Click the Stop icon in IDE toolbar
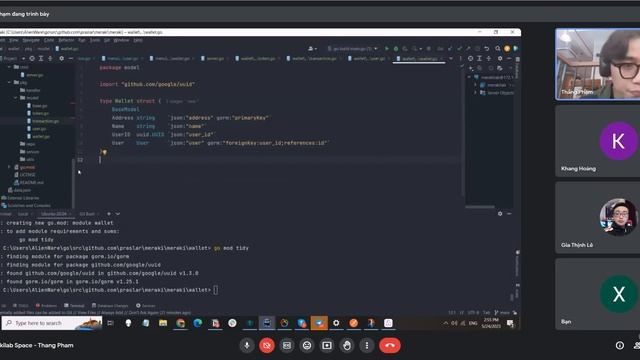 pyautogui.click(x=428, y=49)
